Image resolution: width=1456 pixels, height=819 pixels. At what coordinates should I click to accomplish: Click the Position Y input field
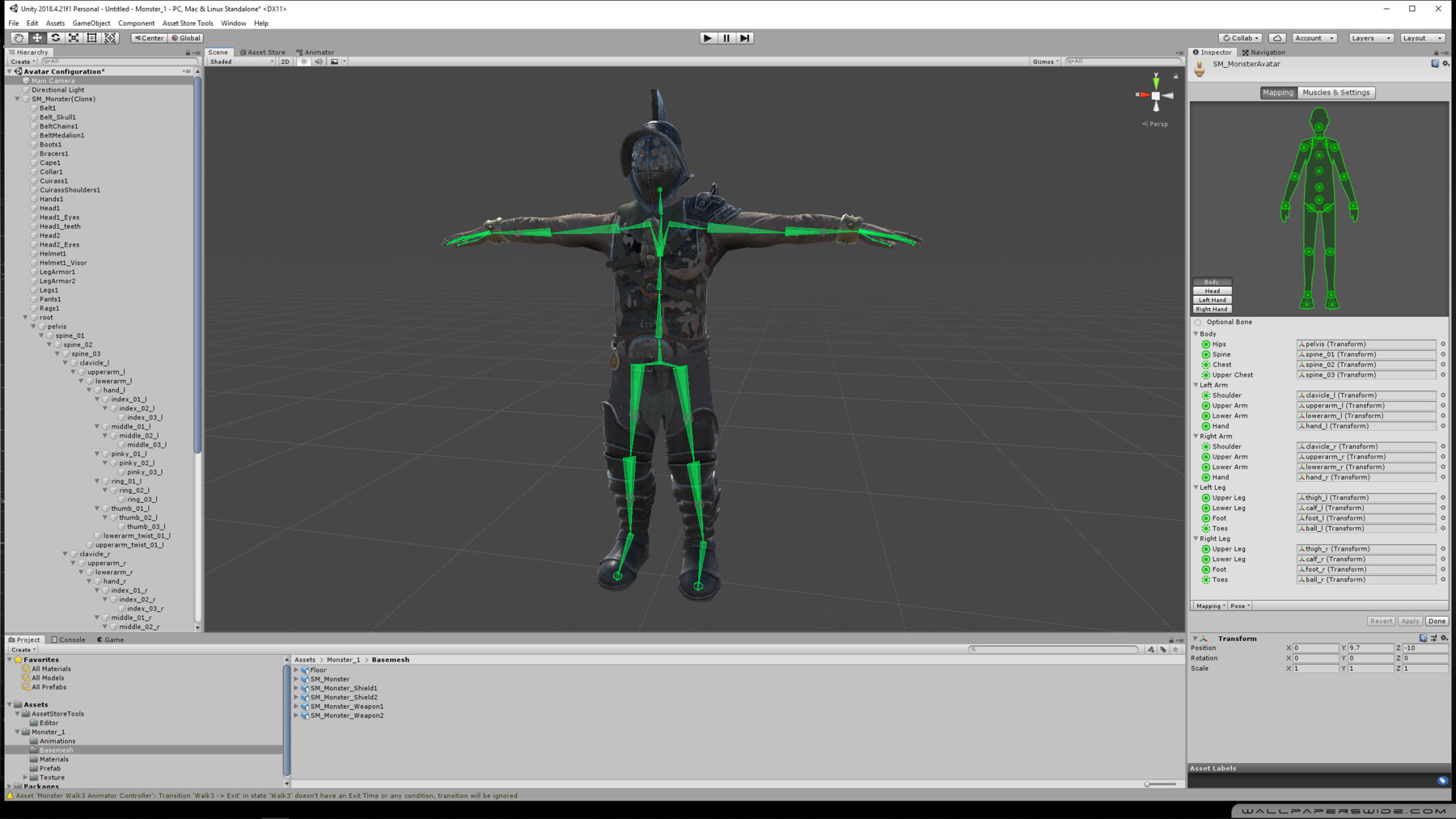pyautogui.click(x=1369, y=648)
